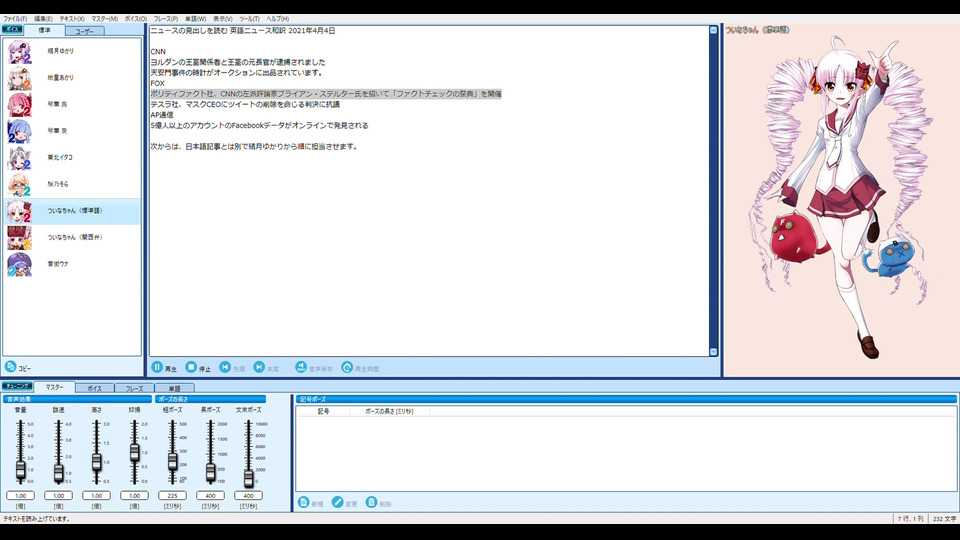Switch to フレーズ tuning tab
Image resolution: width=960 pixels, height=540 pixels.
coord(134,388)
